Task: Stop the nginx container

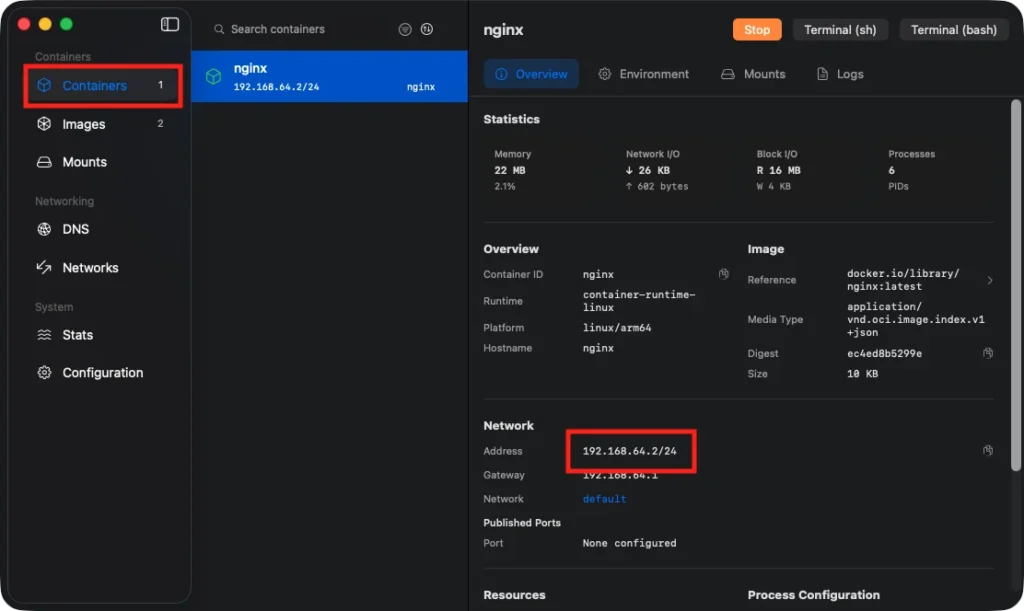Action: [757, 29]
